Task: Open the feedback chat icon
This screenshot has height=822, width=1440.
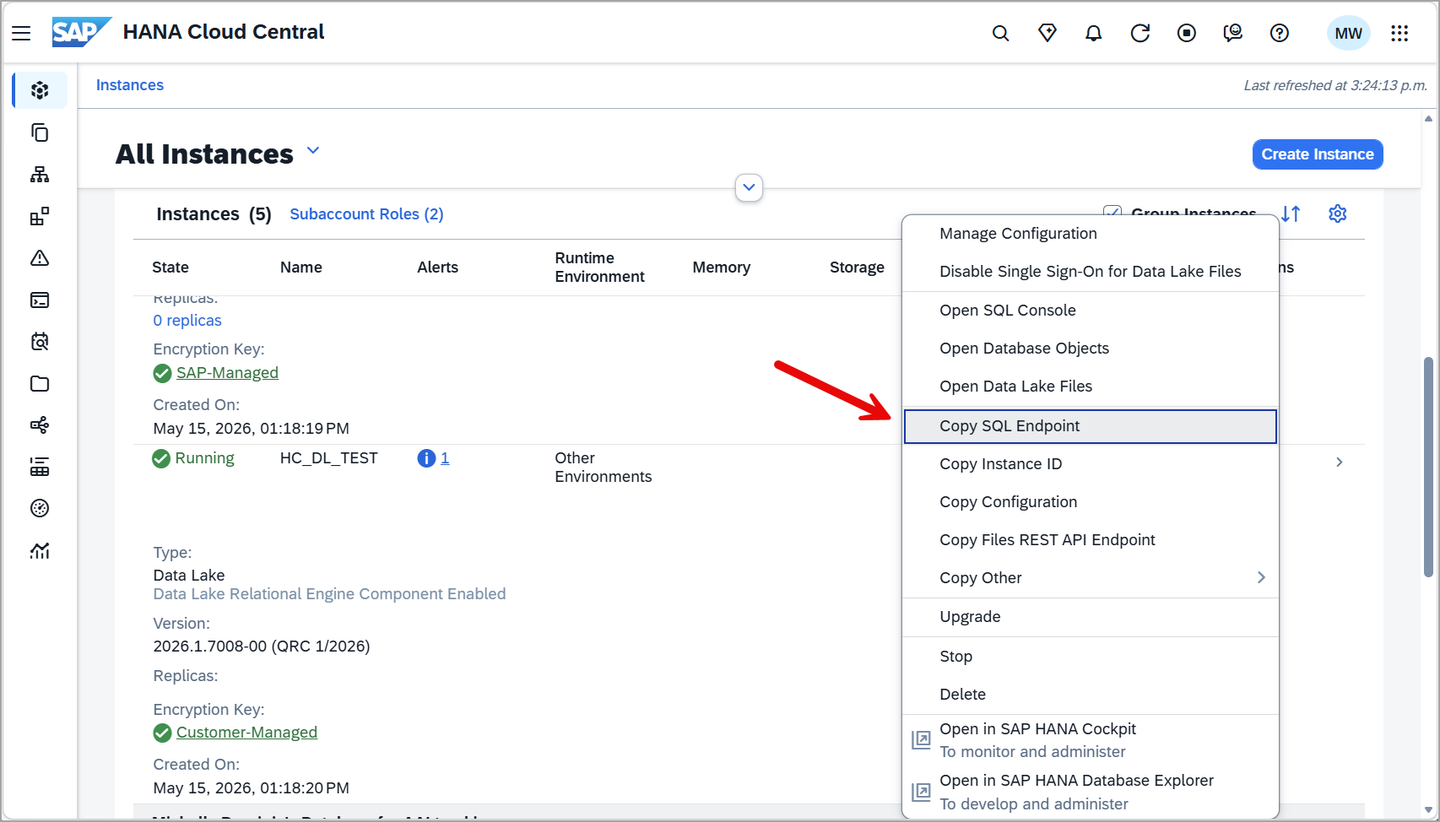Action: (x=1233, y=33)
